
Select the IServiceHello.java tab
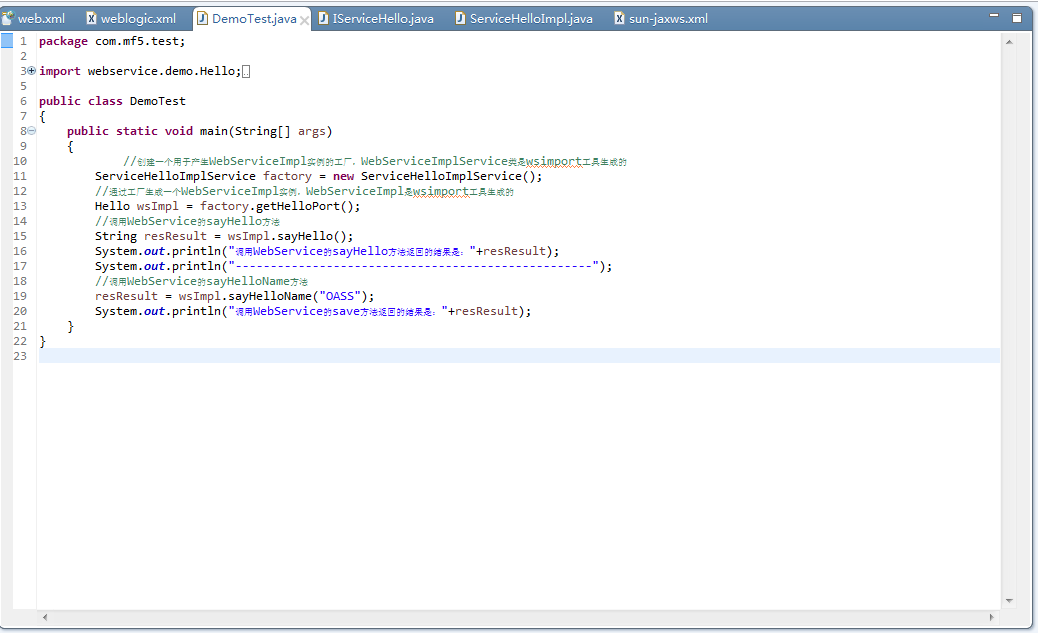382,18
